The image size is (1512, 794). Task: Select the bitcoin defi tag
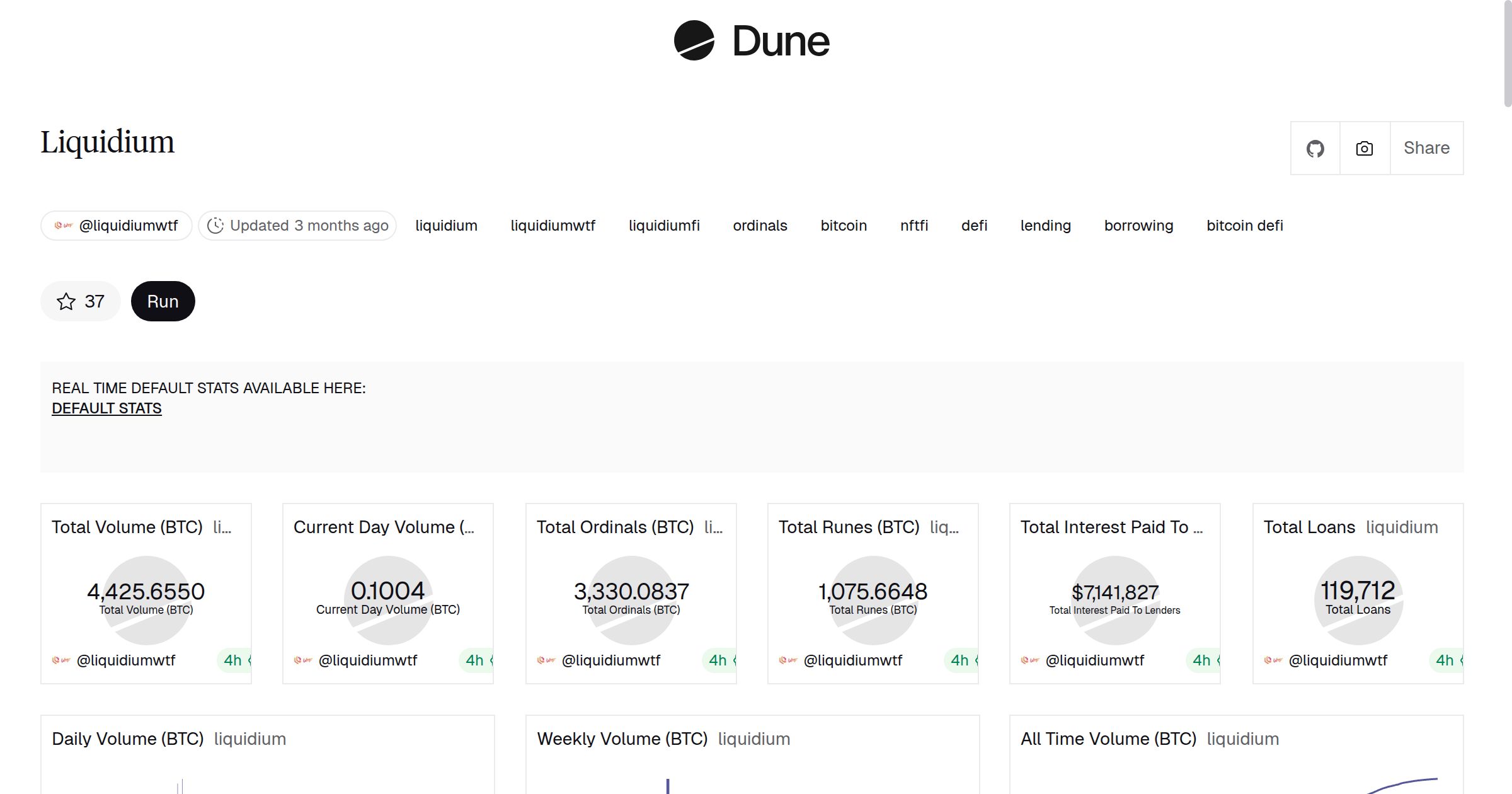[x=1244, y=226]
